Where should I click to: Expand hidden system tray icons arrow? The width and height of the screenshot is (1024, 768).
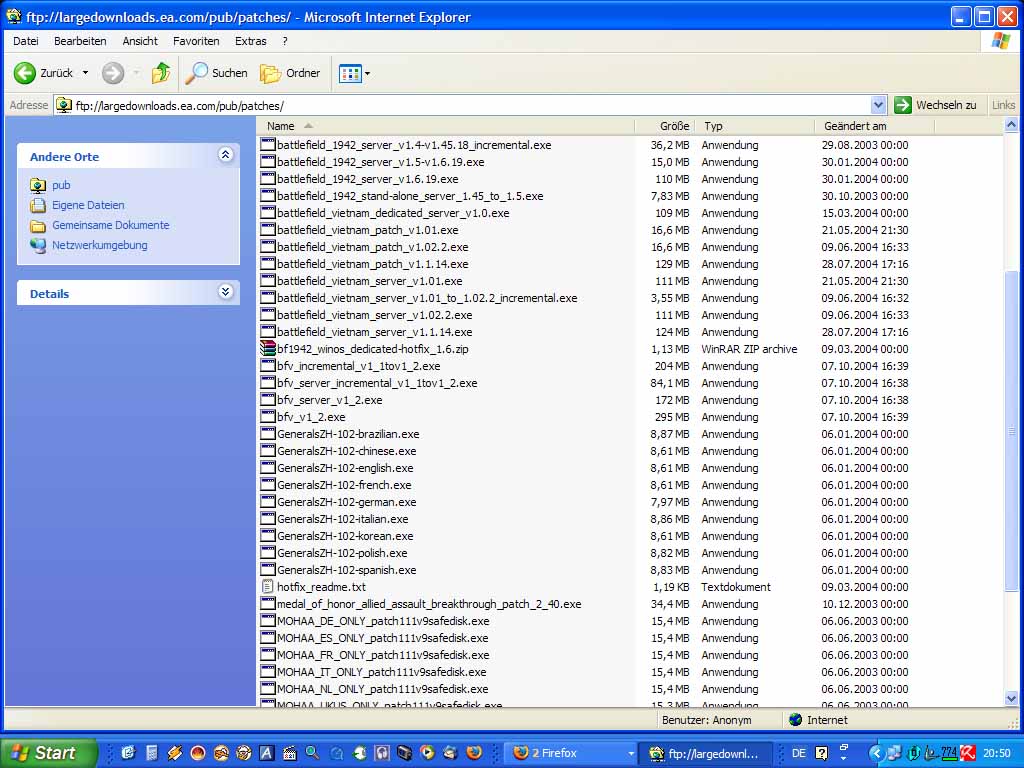click(876, 753)
